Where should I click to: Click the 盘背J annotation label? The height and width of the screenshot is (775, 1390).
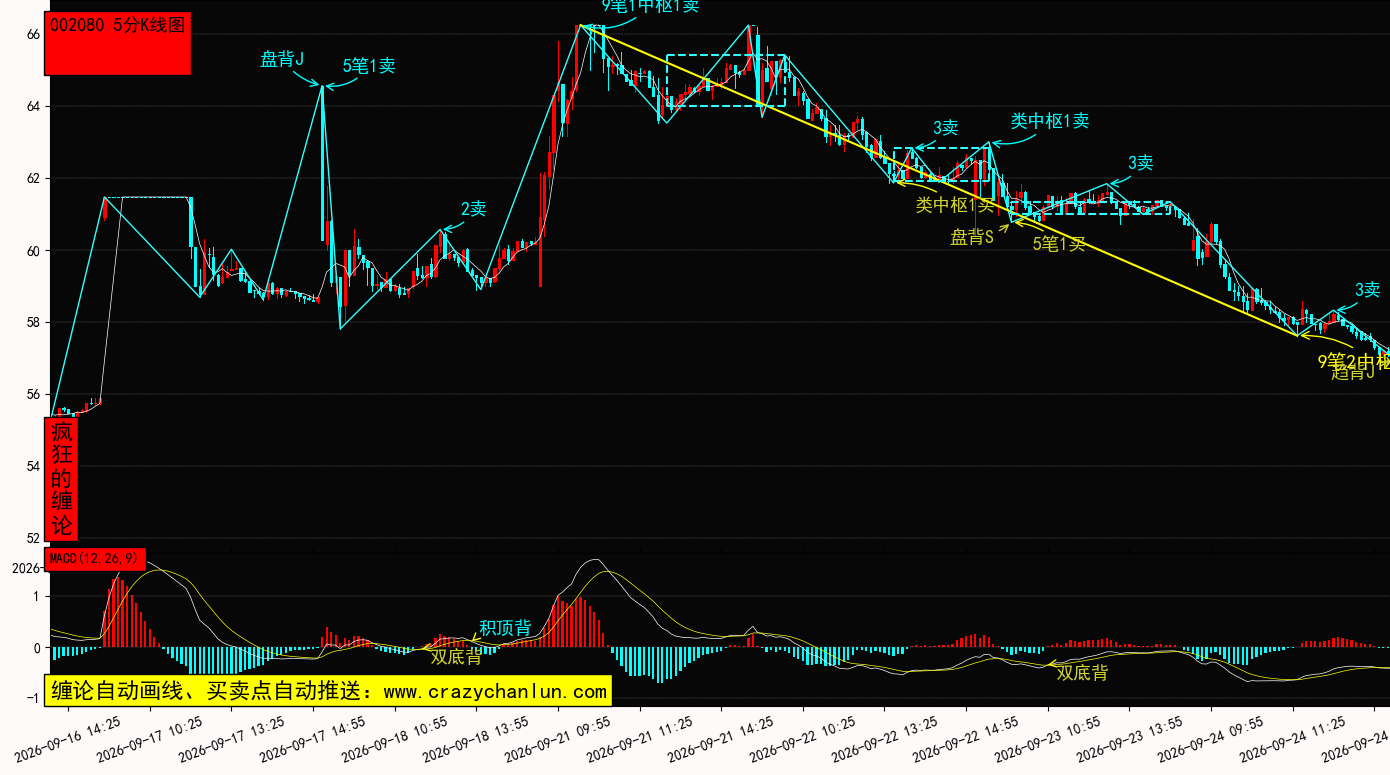282,59
